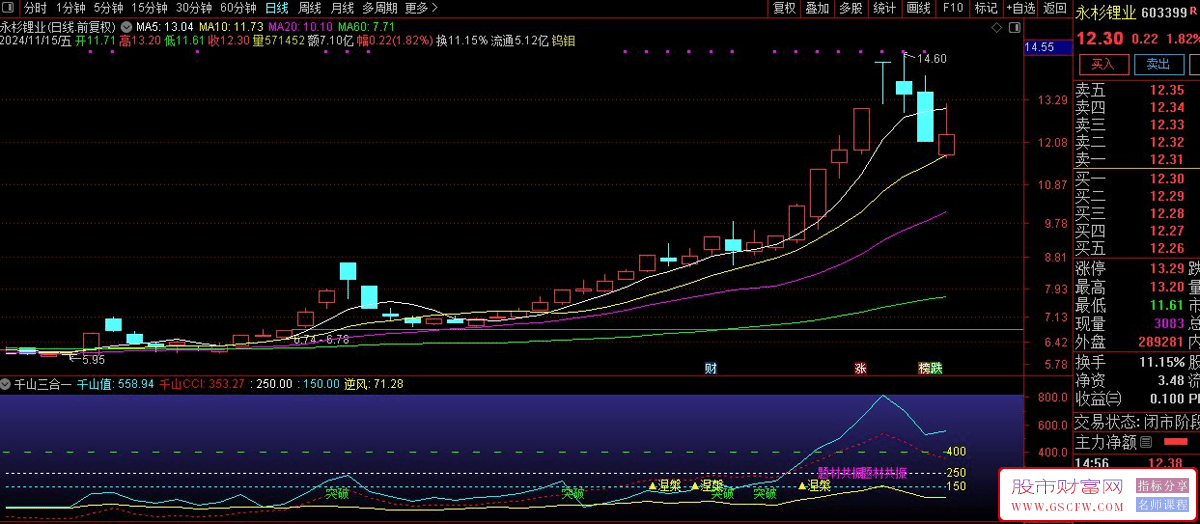Image resolution: width=1200 pixels, height=524 pixels.
Task: Click the 5.95 low price annotation
Action: [x=93, y=359]
